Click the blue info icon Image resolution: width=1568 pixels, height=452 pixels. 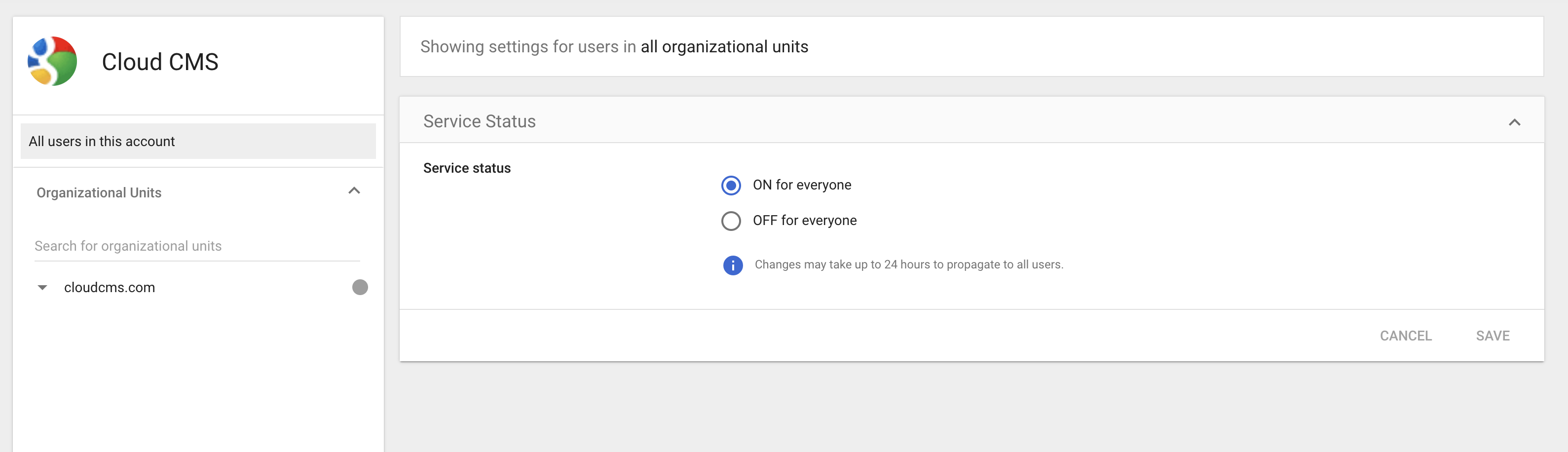pos(732,265)
